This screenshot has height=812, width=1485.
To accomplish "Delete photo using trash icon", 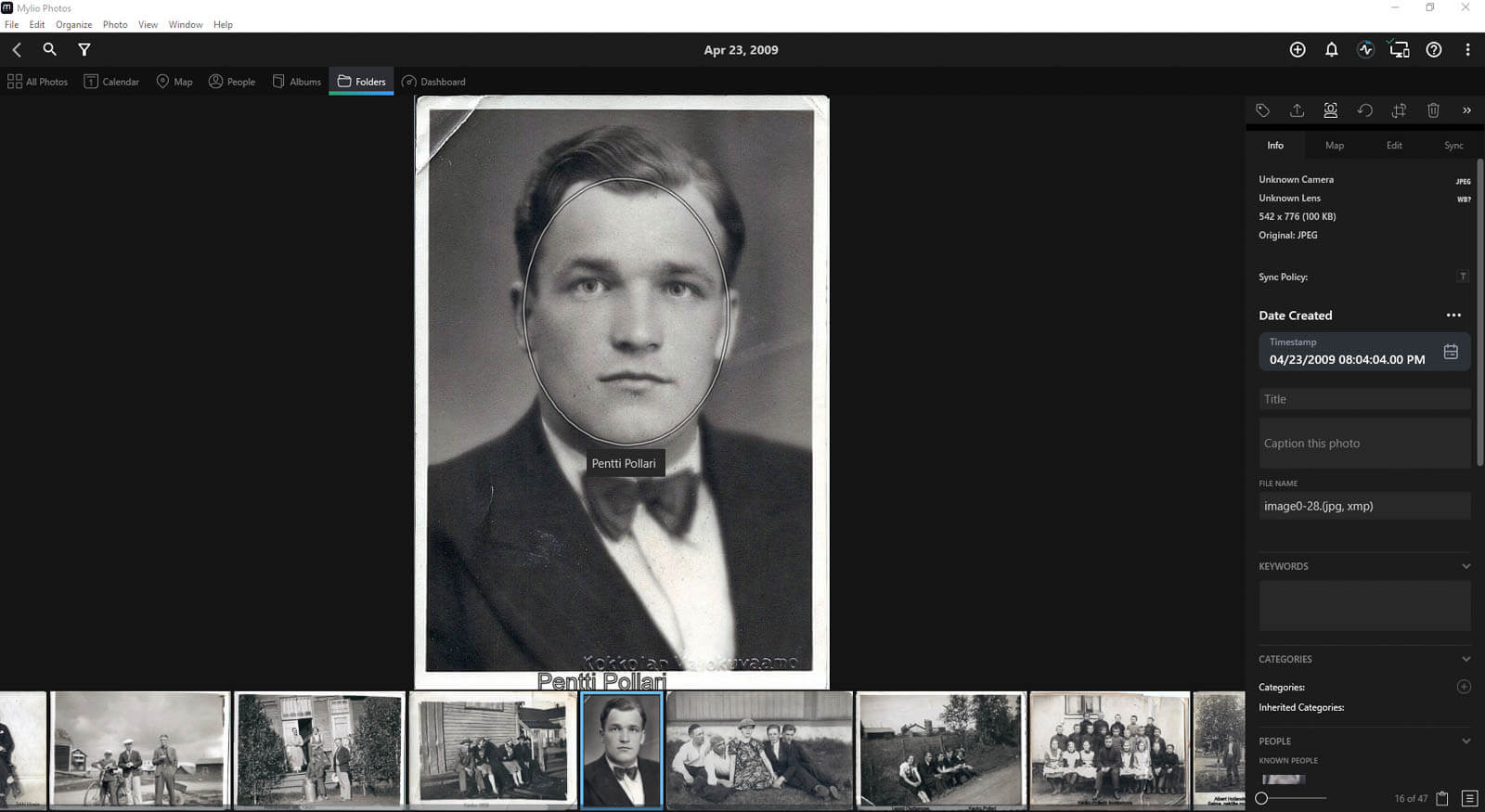I will [1433, 110].
